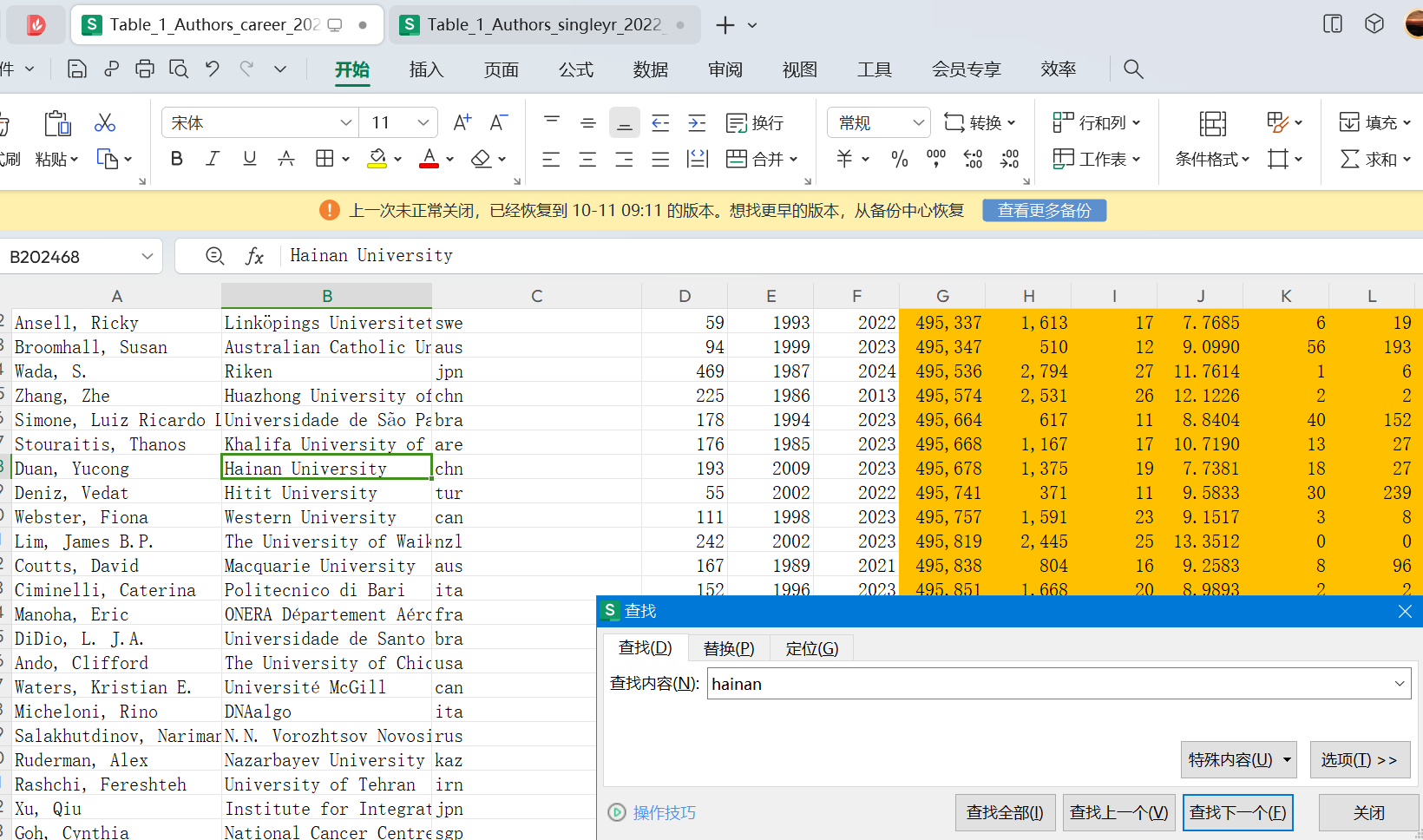Click the Copy icon
The image size is (1423, 840).
pyautogui.click(x=107, y=159)
